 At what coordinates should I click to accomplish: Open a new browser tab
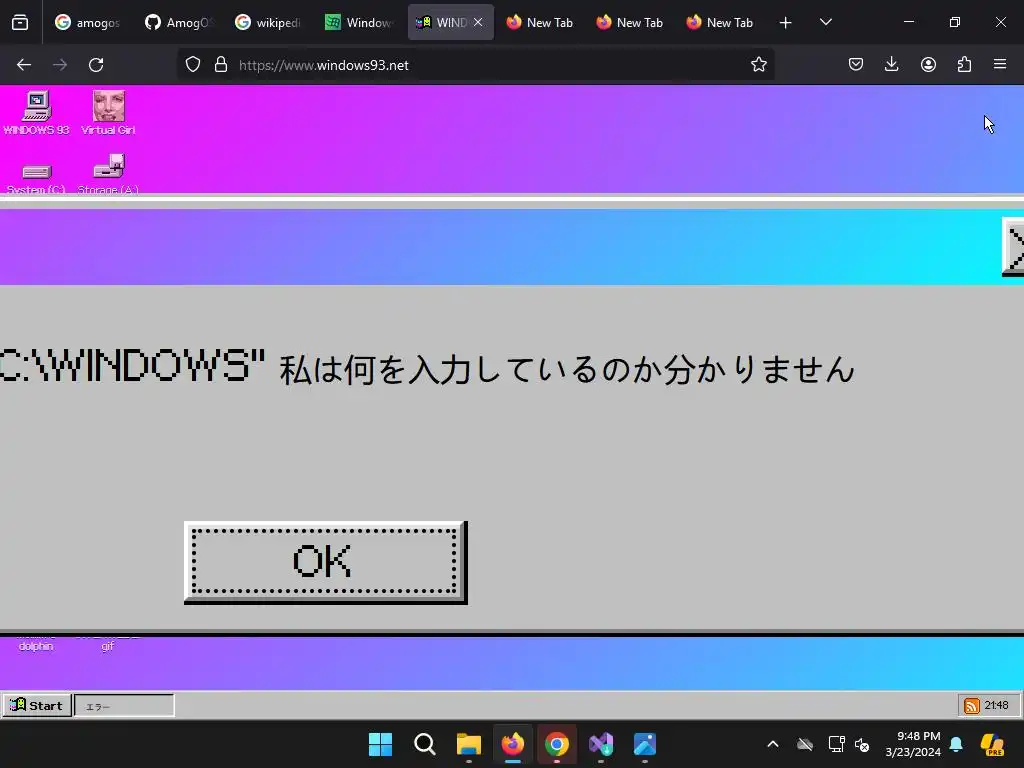786,22
